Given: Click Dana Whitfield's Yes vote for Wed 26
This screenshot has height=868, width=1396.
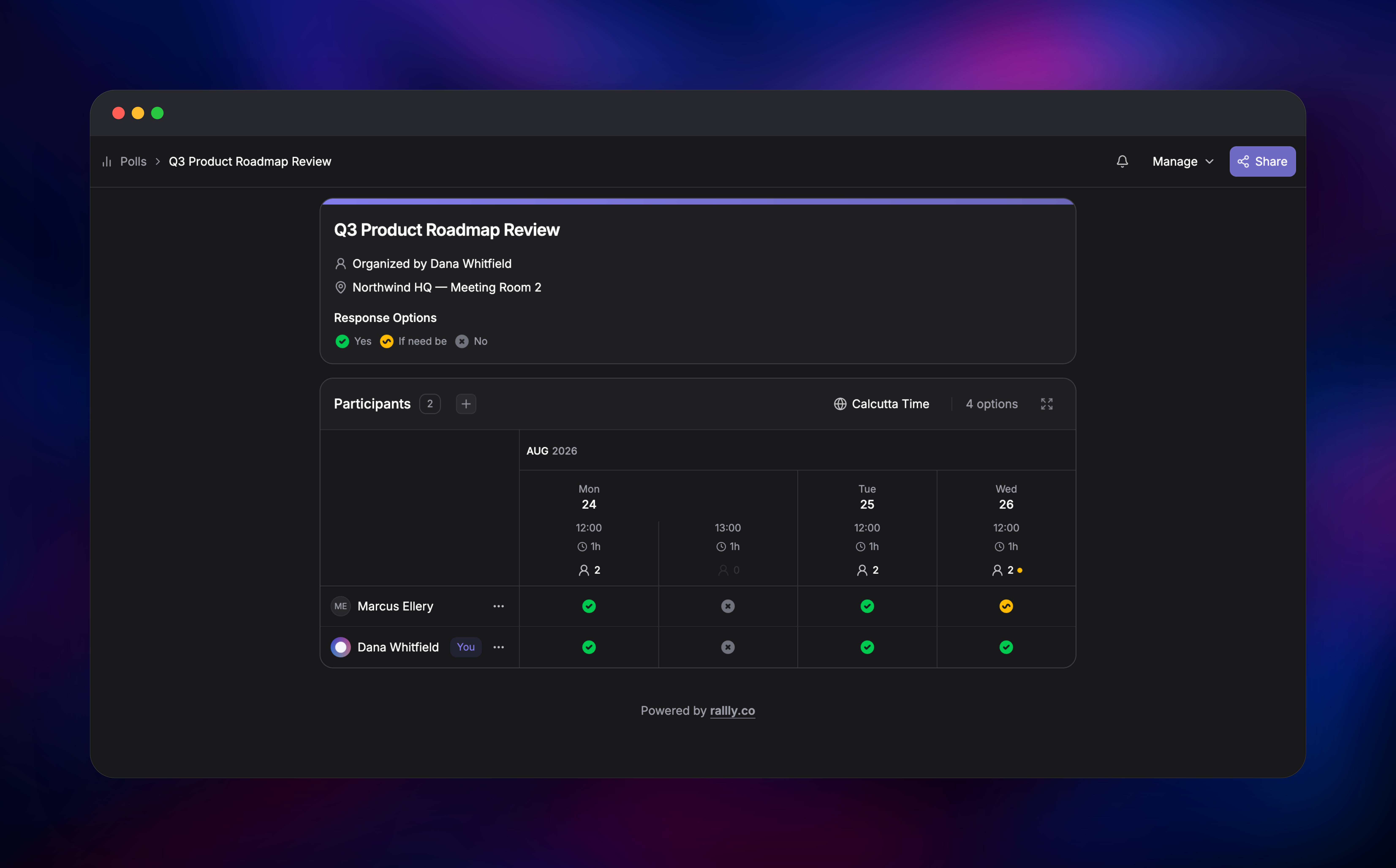Looking at the screenshot, I should click(x=1006, y=647).
